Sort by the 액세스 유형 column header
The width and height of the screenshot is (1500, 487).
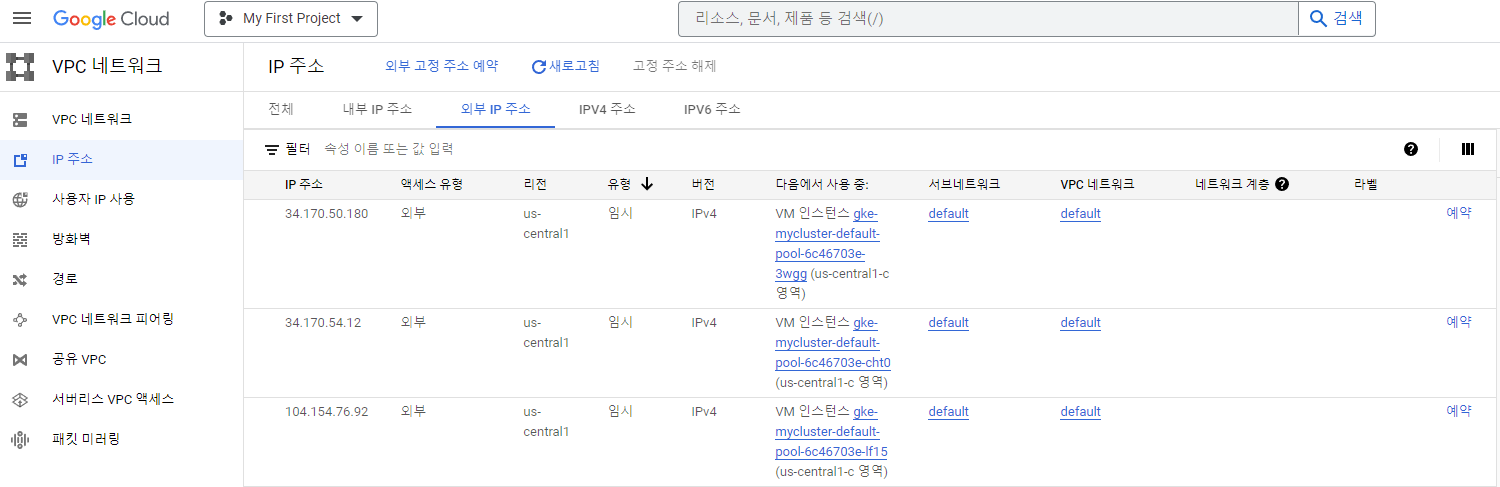(x=432, y=184)
